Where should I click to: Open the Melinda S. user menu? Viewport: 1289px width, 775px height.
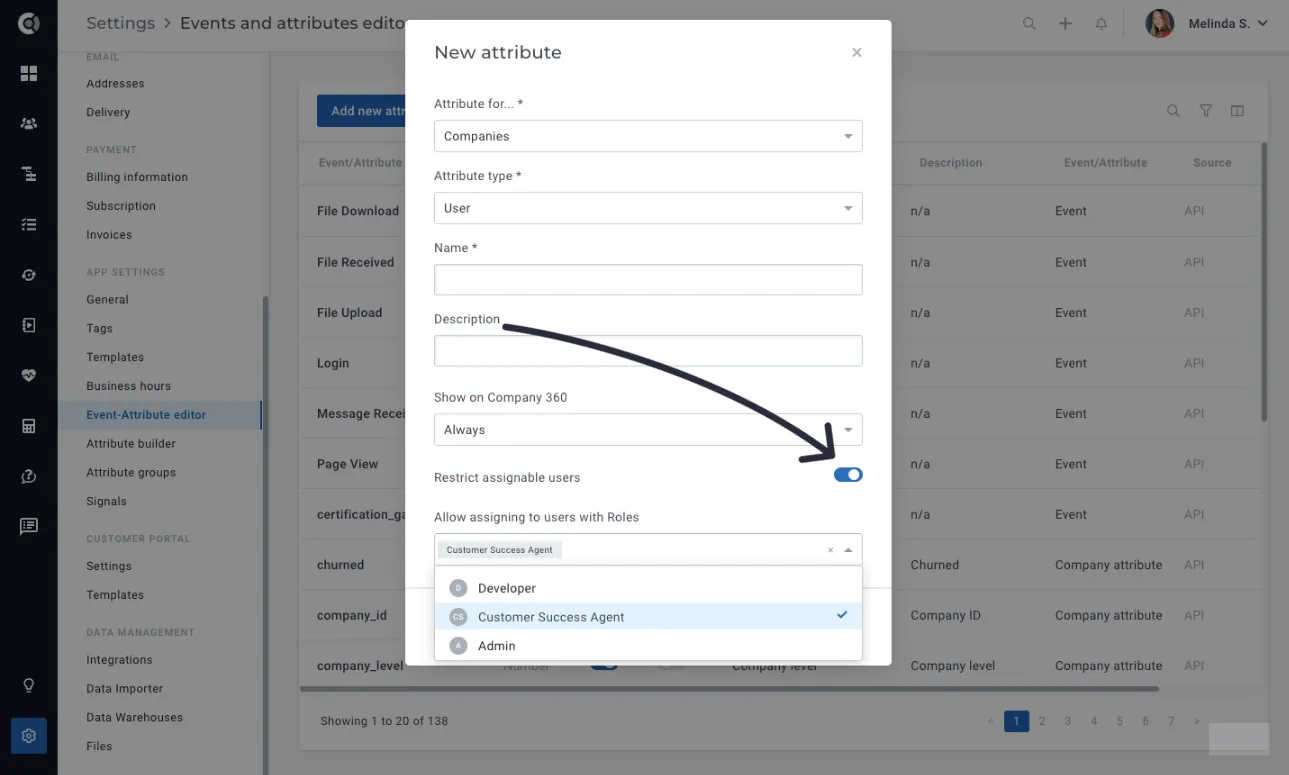1207,23
